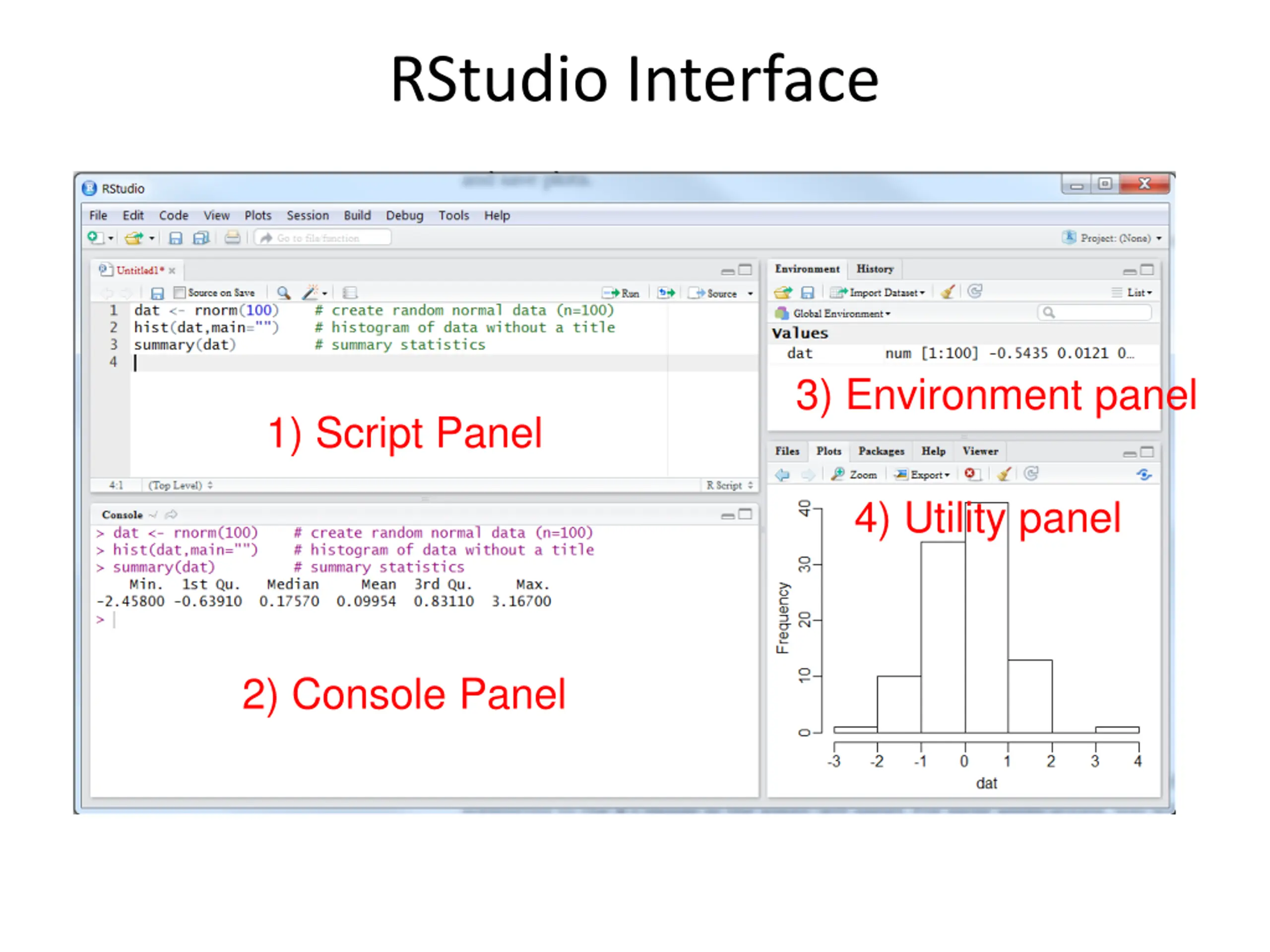Click the Save All documents icon
1270x952 pixels.
[x=200, y=238]
